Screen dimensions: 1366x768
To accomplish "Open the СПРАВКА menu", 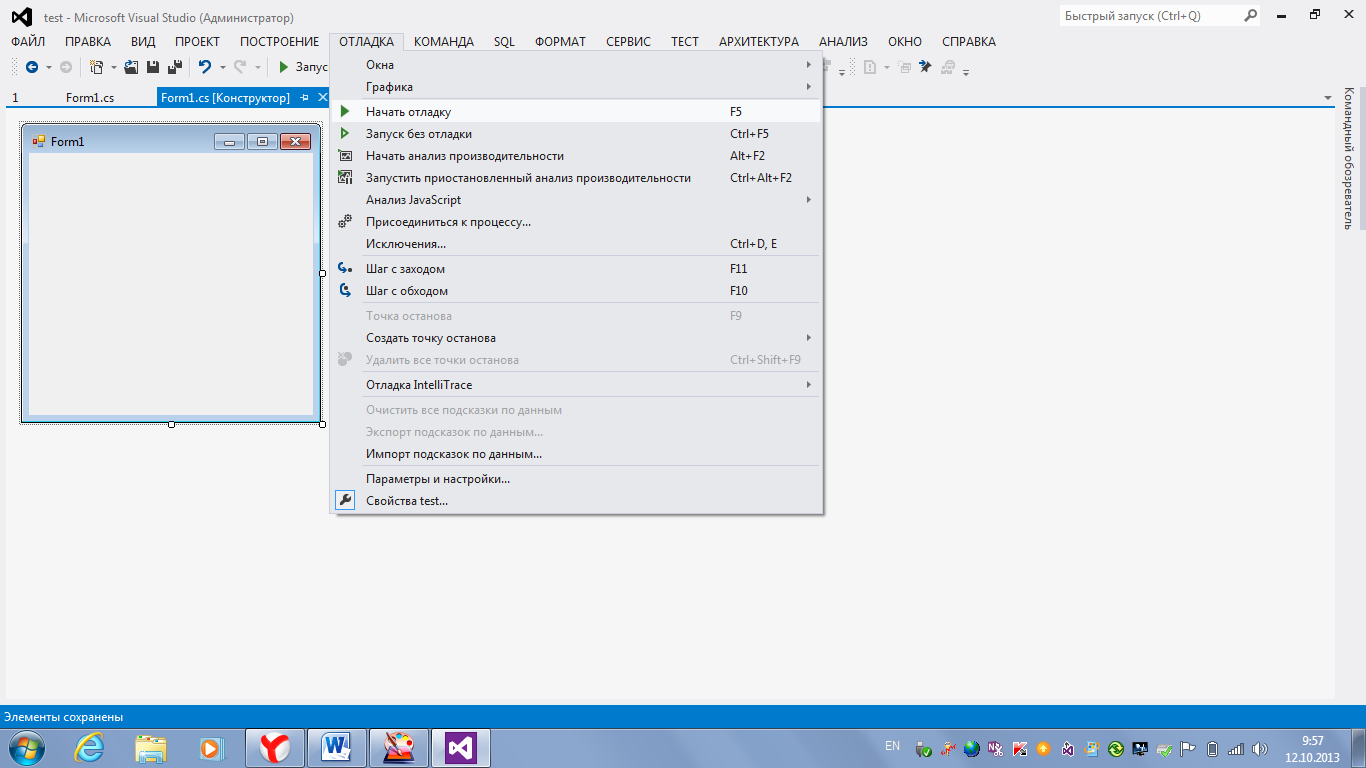I will [969, 42].
